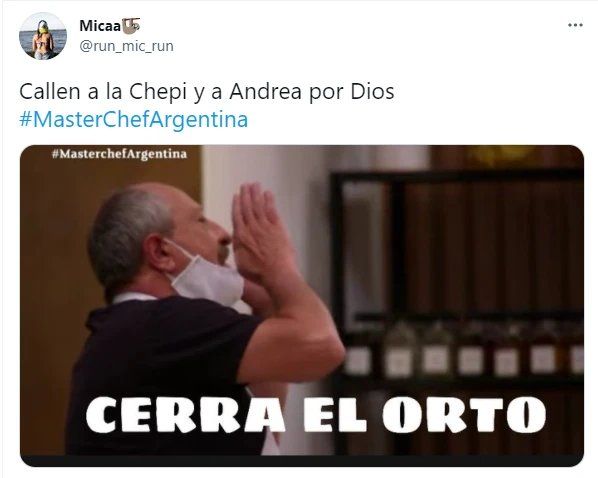Open the blue #MasterChefArgentina hashtag
The width and height of the screenshot is (598, 478).
[133, 119]
